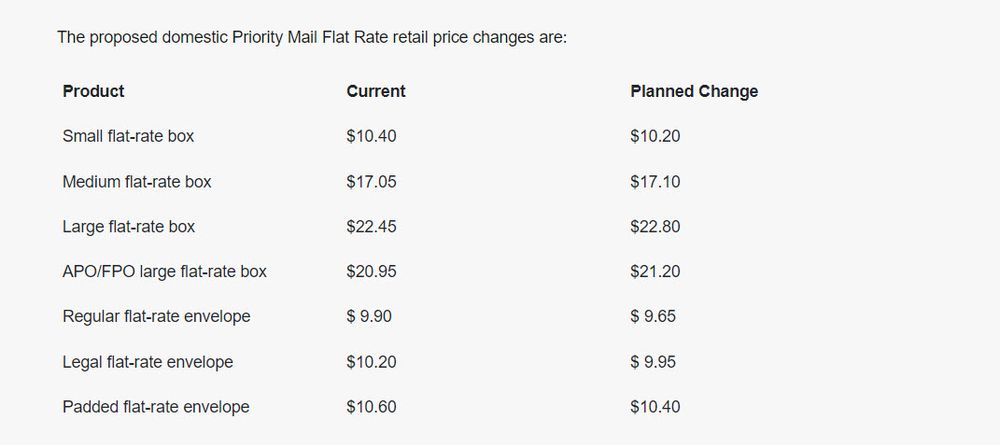This screenshot has height=445, width=1000.
Task: Click APO/FPO large flat-rate box label
Action: pyautogui.click(x=165, y=271)
